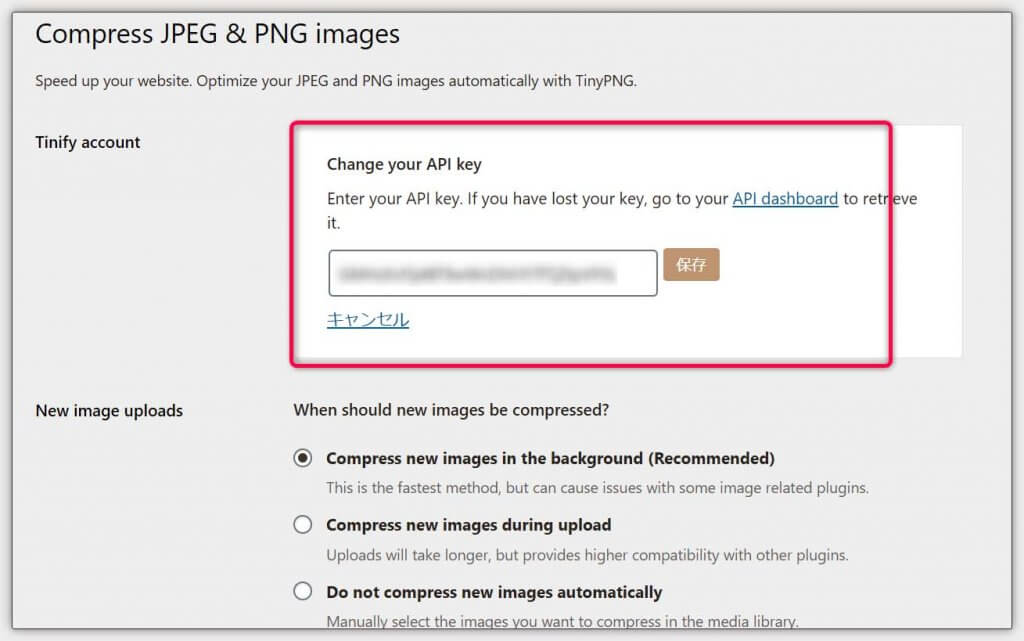Click the "When should new images be compressed?" question
The width and height of the screenshot is (1024, 641).
(x=452, y=409)
